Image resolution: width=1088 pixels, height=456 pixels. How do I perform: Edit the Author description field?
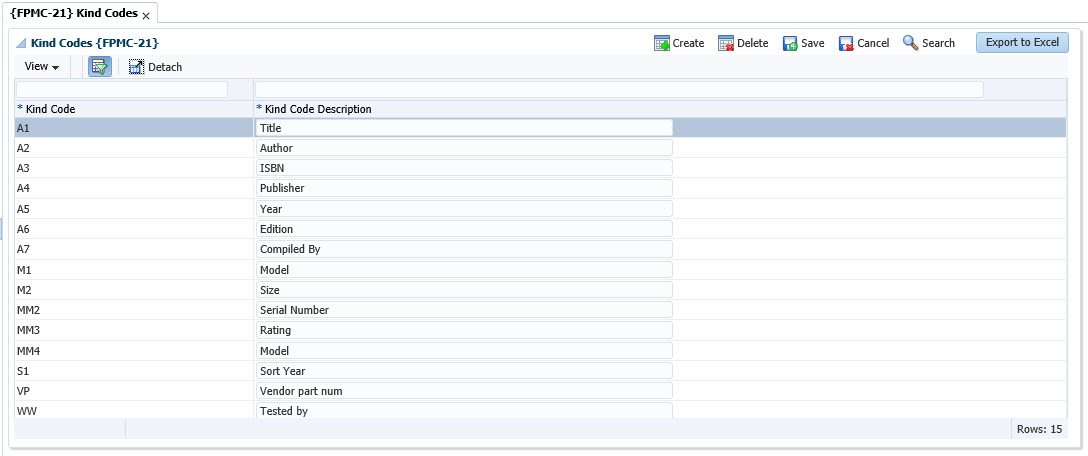pyautogui.click(x=464, y=148)
